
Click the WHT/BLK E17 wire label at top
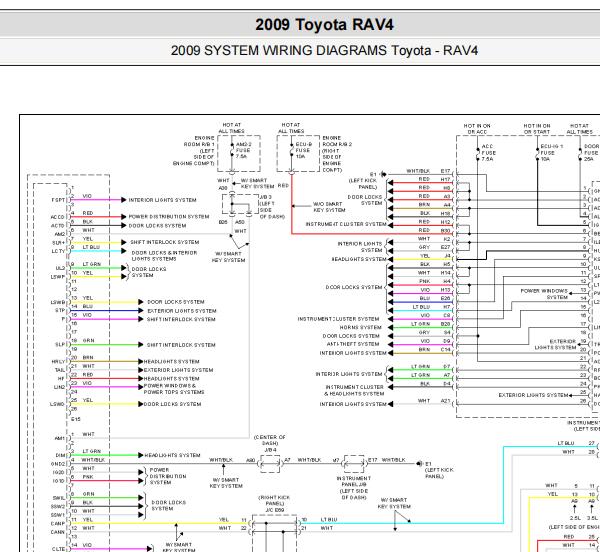point(428,171)
